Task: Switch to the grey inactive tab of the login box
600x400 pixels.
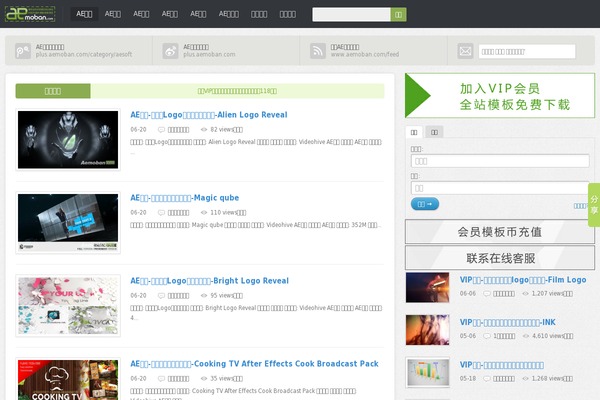Action: [434, 132]
